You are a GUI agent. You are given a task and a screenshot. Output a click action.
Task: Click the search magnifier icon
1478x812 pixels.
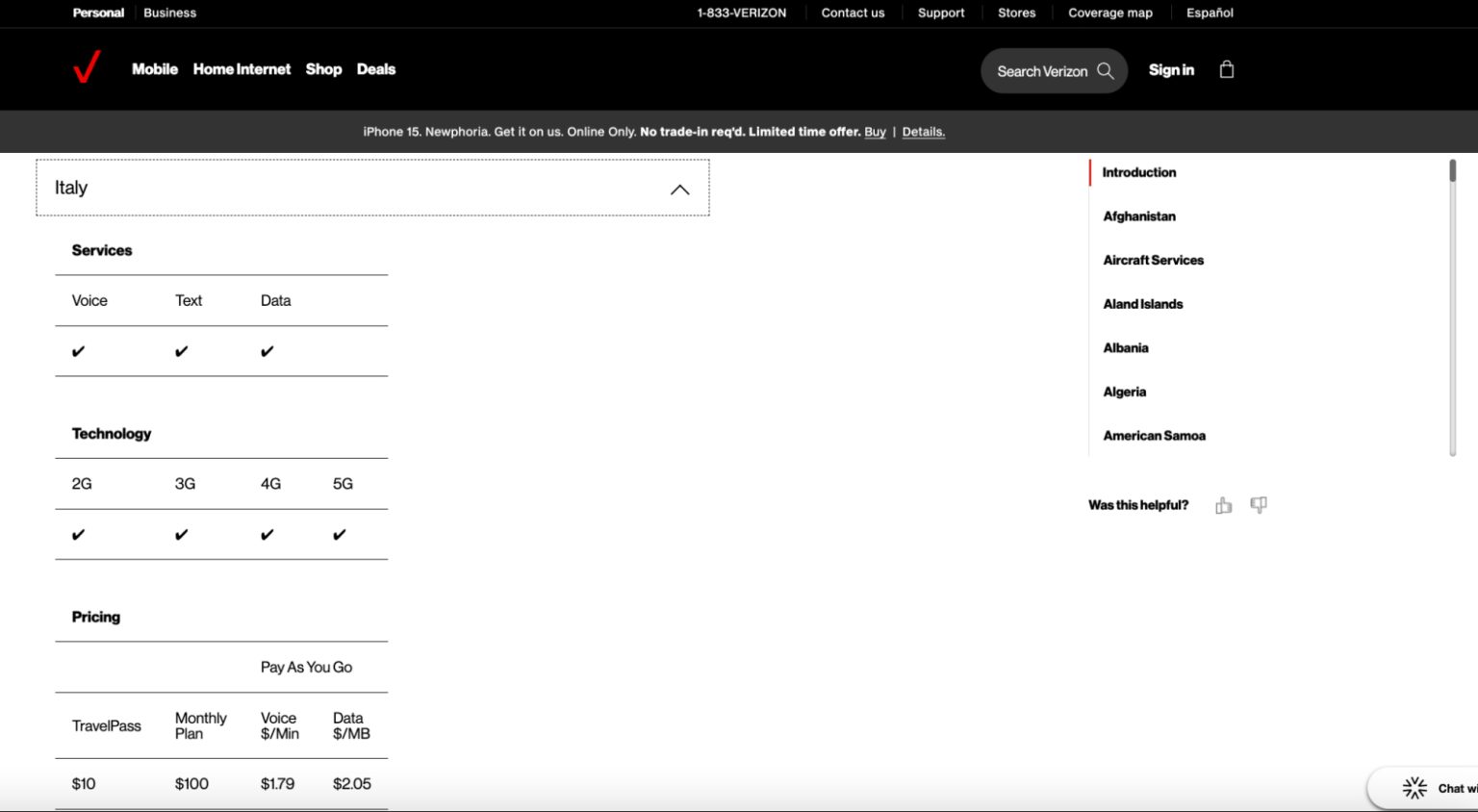click(1105, 71)
